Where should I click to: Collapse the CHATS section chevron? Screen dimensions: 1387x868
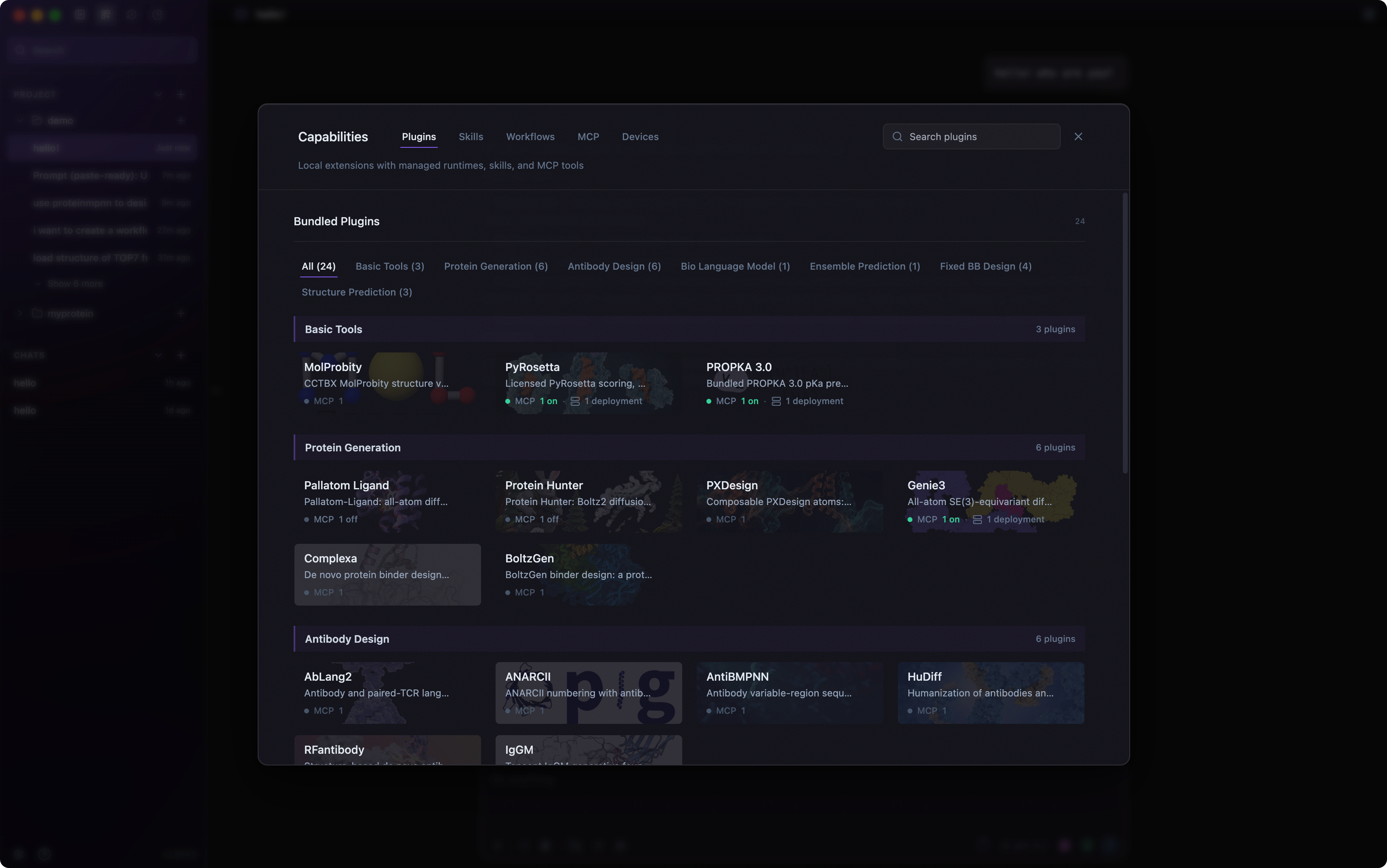158,355
